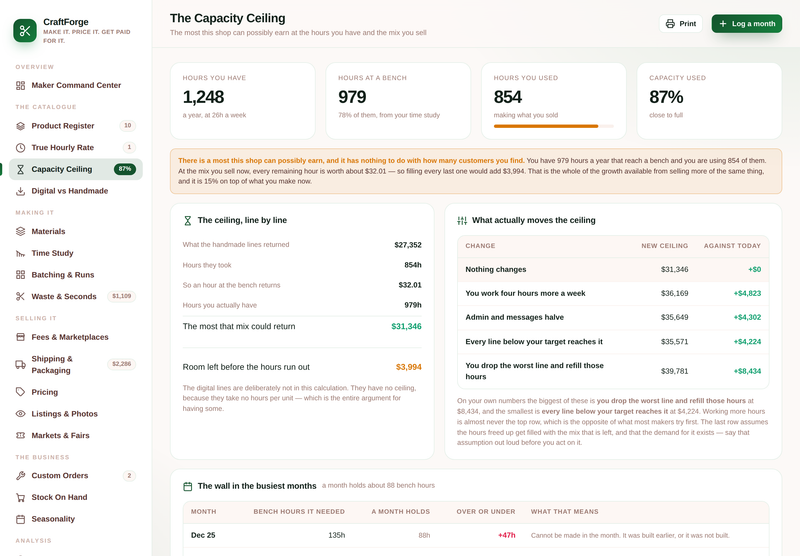Go to Batching & Runs
800x556 pixels.
click(76, 275)
